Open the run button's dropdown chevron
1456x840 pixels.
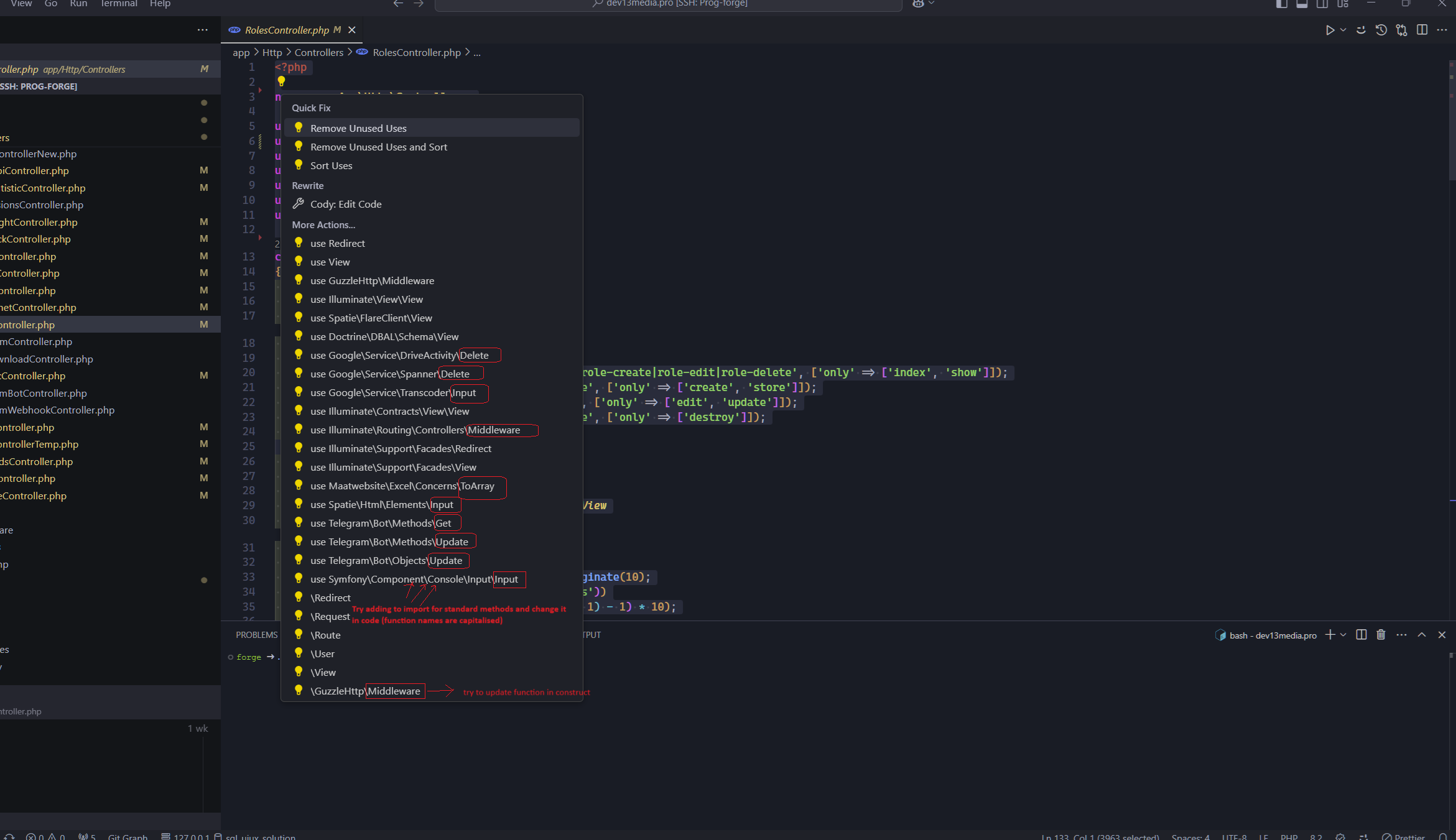(x=1343, y=30)
